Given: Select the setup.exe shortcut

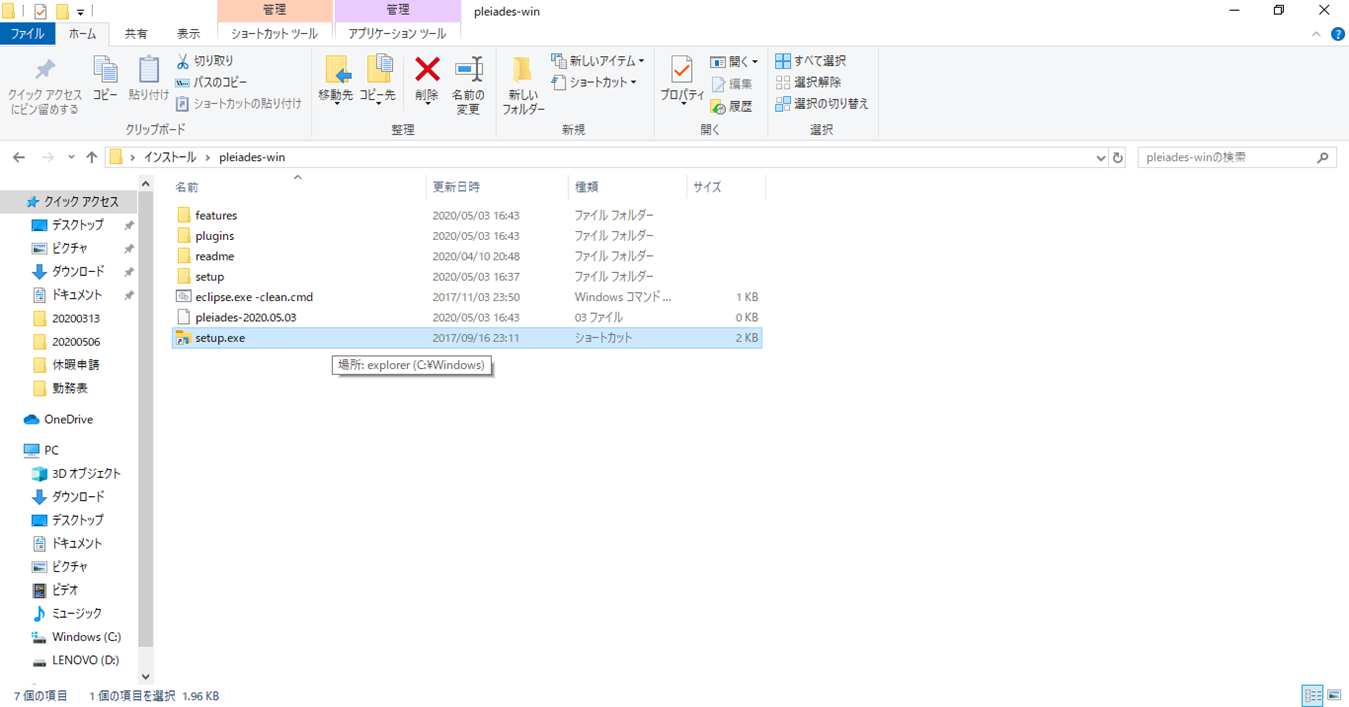Looking at the screenshot, I should tap(467, 338).
